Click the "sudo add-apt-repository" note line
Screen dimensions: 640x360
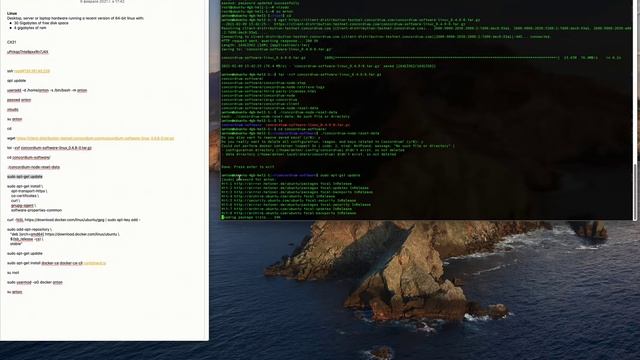(29, 230)
